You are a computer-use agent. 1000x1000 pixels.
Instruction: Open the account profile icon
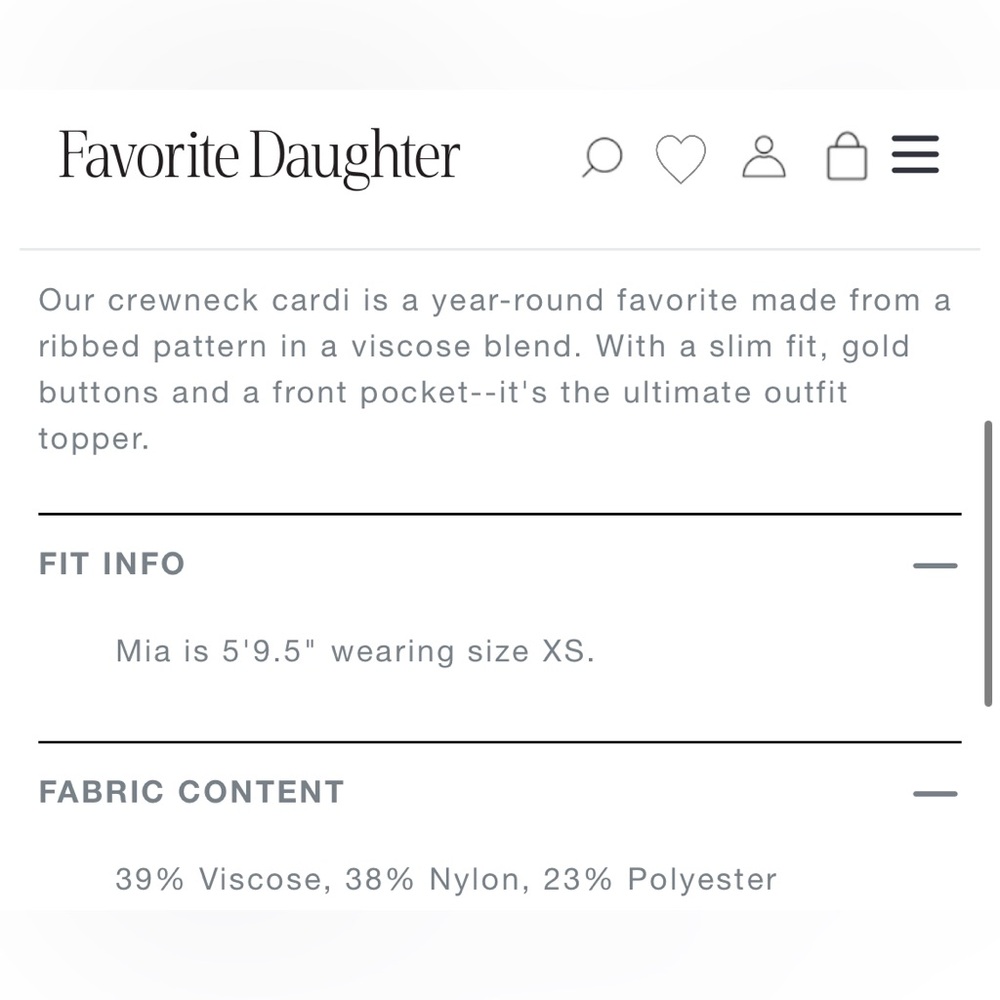tap(764, 157)
